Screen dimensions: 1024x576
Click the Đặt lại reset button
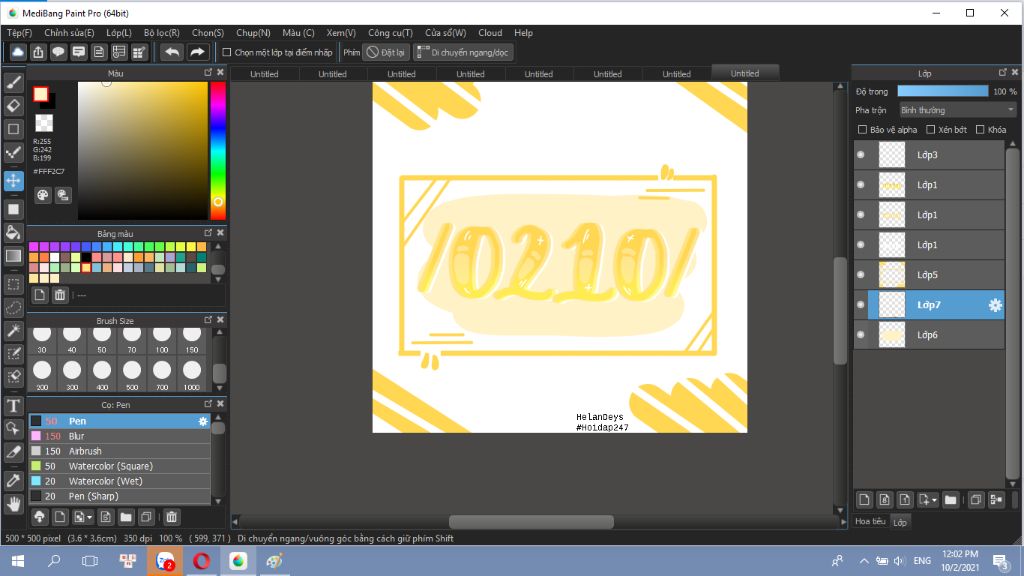coord(386,52)
